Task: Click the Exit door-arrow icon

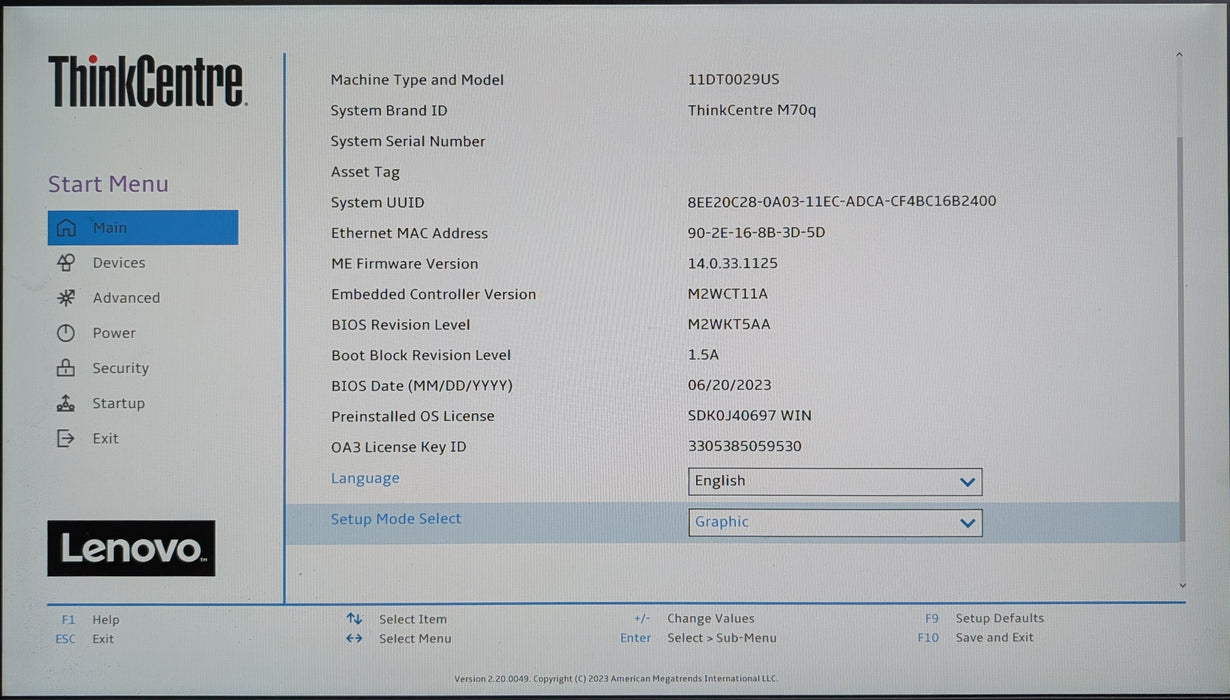Action: coord(66,438)
